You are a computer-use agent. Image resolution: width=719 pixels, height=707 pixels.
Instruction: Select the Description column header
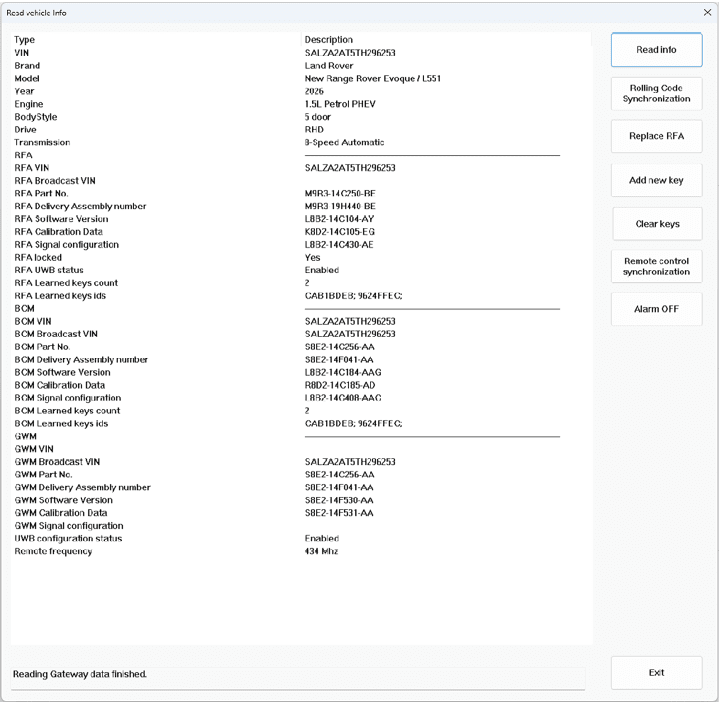coord(329,40)
